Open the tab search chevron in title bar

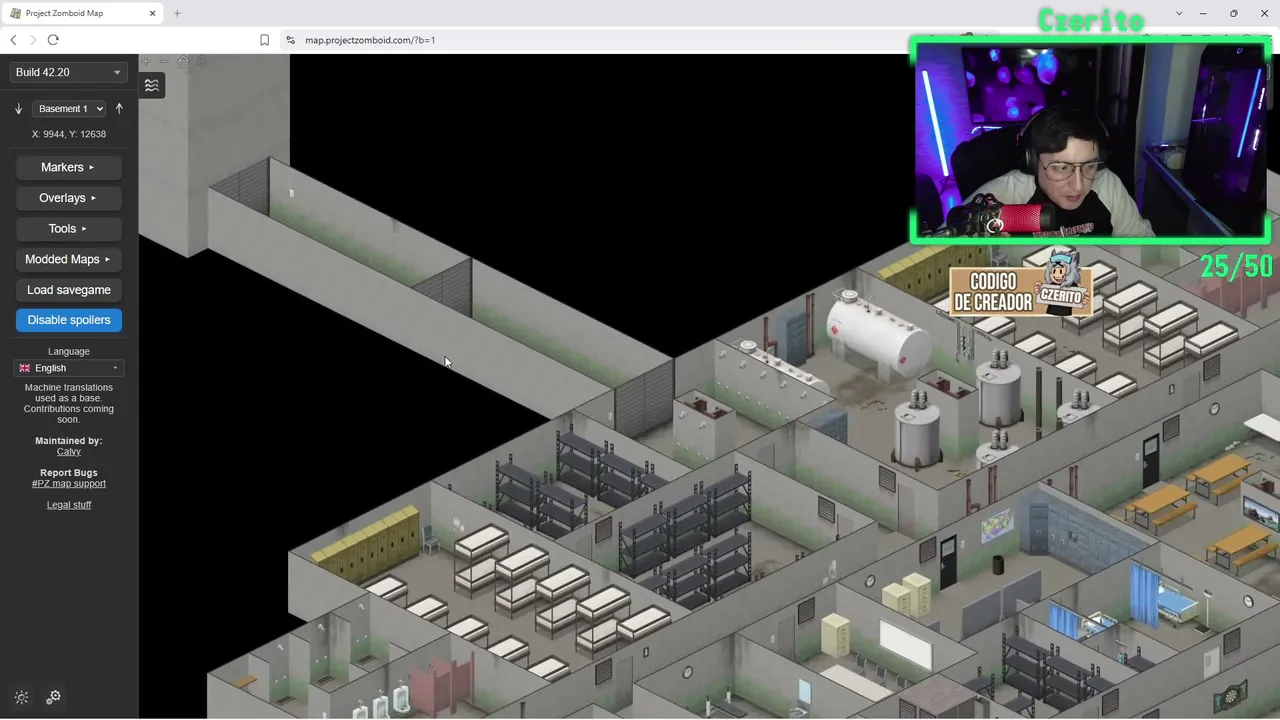(x=1179, y=14)
